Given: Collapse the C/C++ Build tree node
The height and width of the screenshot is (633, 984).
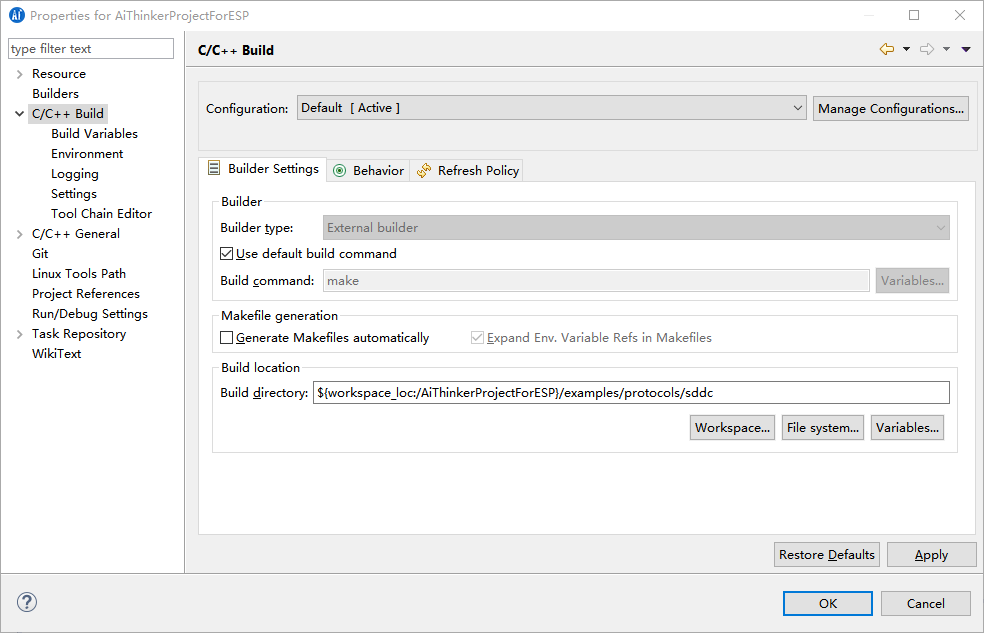Looking at the screenshot, I should [20, 114].
